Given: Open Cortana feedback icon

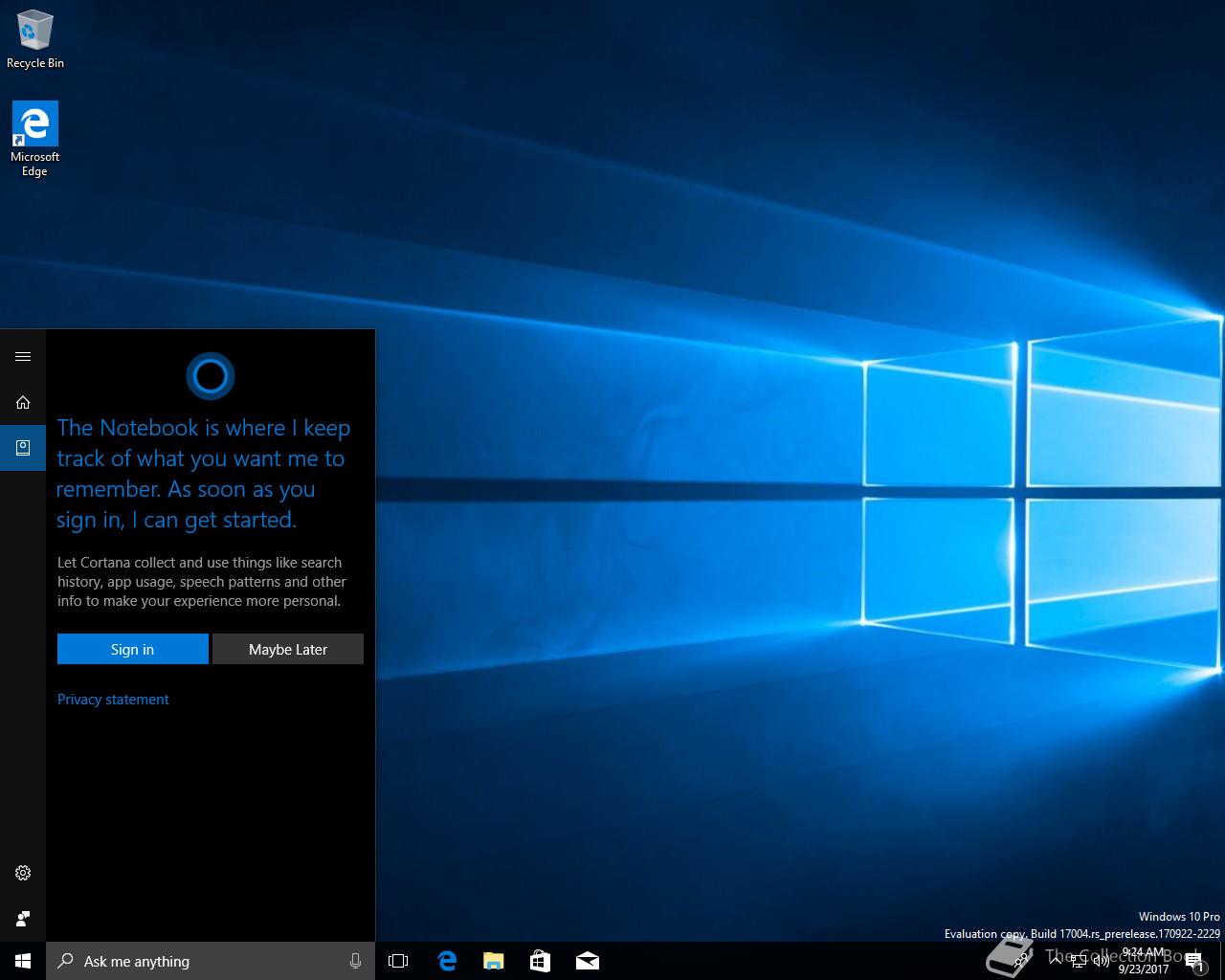Looking at the screenshot, I should 23,919.
